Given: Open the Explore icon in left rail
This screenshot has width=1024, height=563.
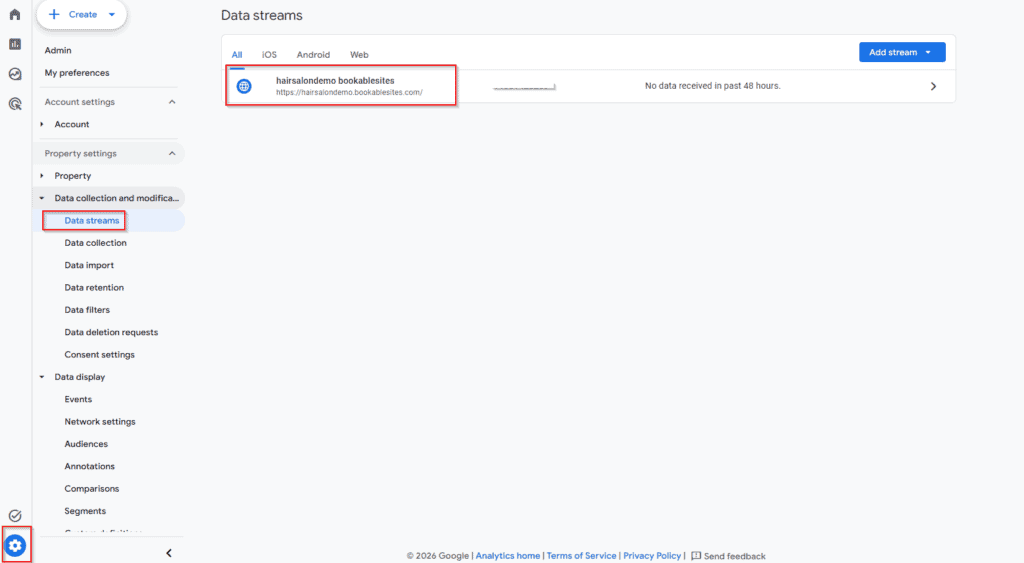Looking at the screenshot, I should 15,74.
